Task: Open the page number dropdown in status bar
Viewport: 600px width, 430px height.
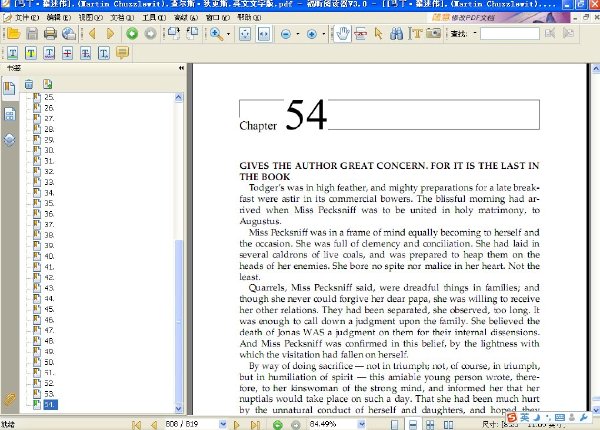Action: point(223,424)
